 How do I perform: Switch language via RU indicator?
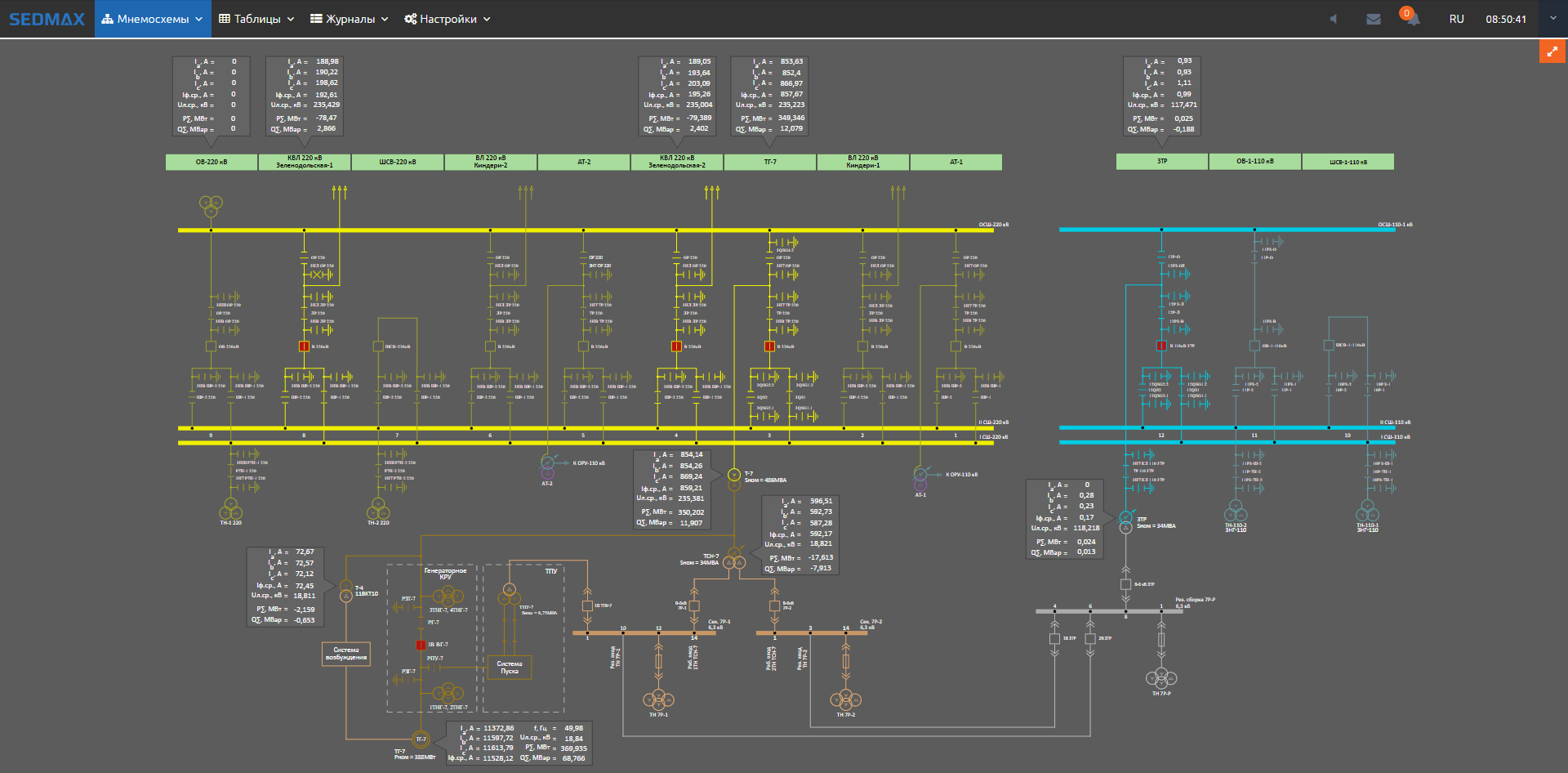1456,19
